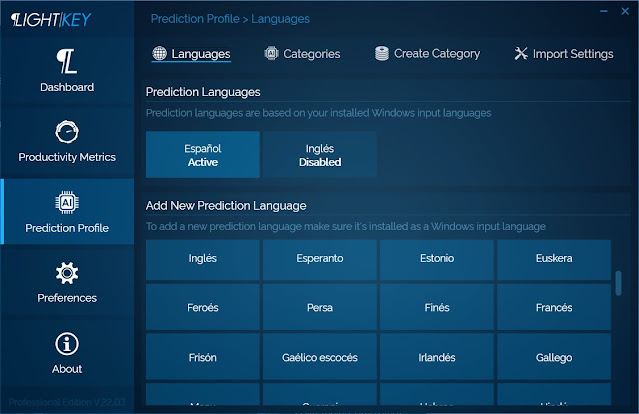Screen dimensions: 639x414
Task: Click Languages in the breadcrumb
Action: (x=280, y=19)
